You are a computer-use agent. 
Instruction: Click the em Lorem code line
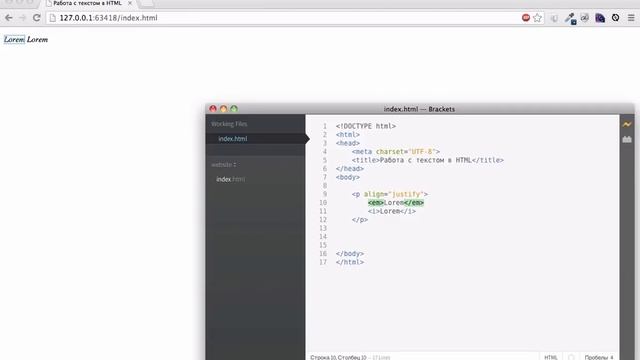pos(396,203)
